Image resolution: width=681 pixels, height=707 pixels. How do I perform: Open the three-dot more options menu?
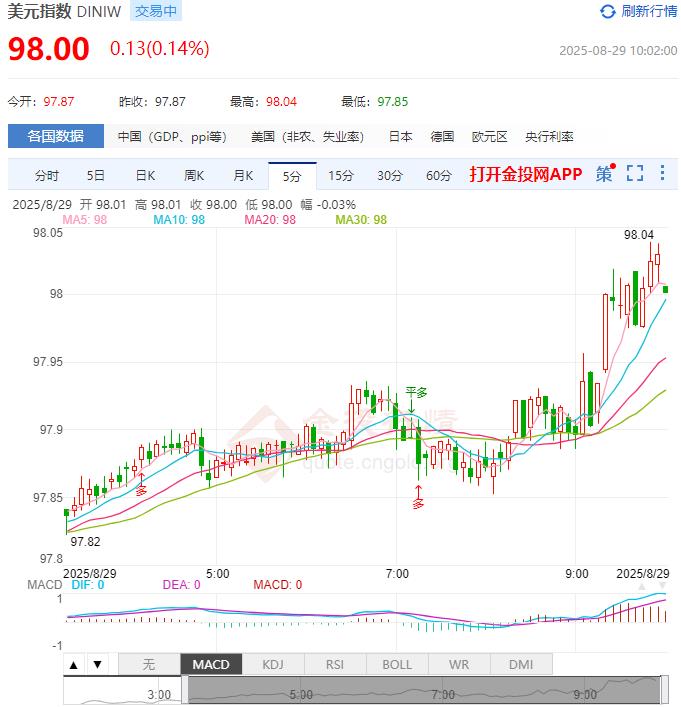tap(662, 174)
